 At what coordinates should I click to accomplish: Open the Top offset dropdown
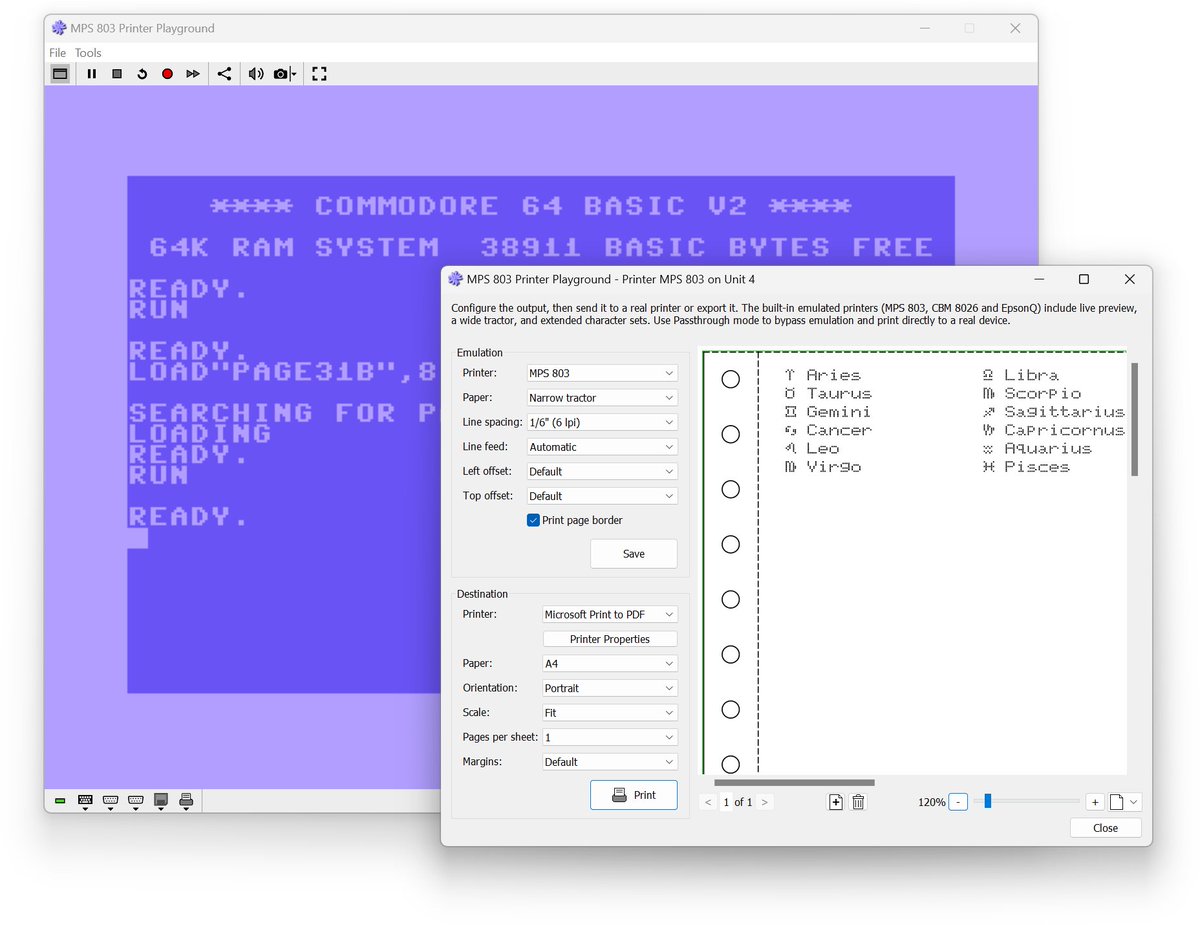602,496
